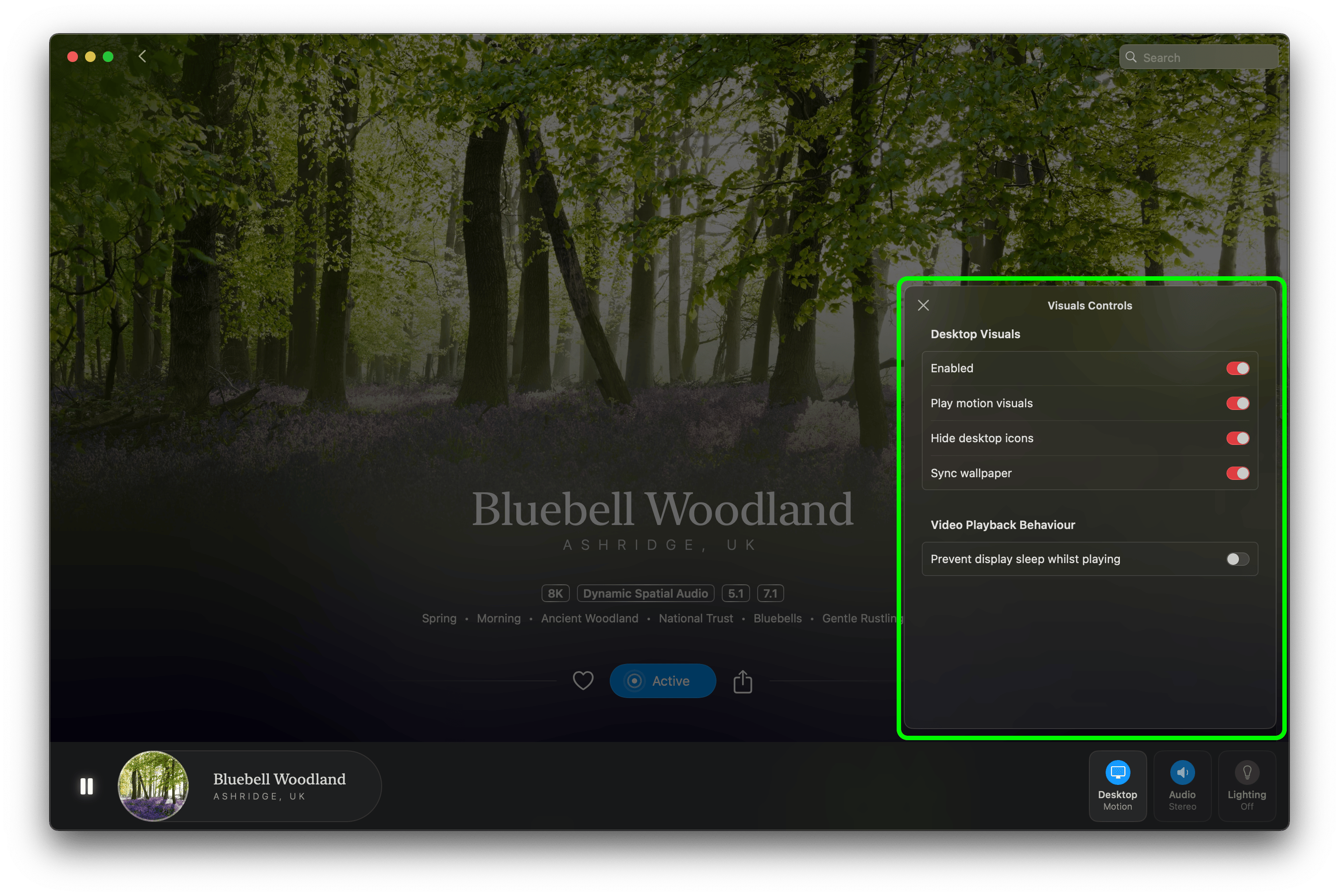Open the Lighting controls

[x=1246, y=786]
